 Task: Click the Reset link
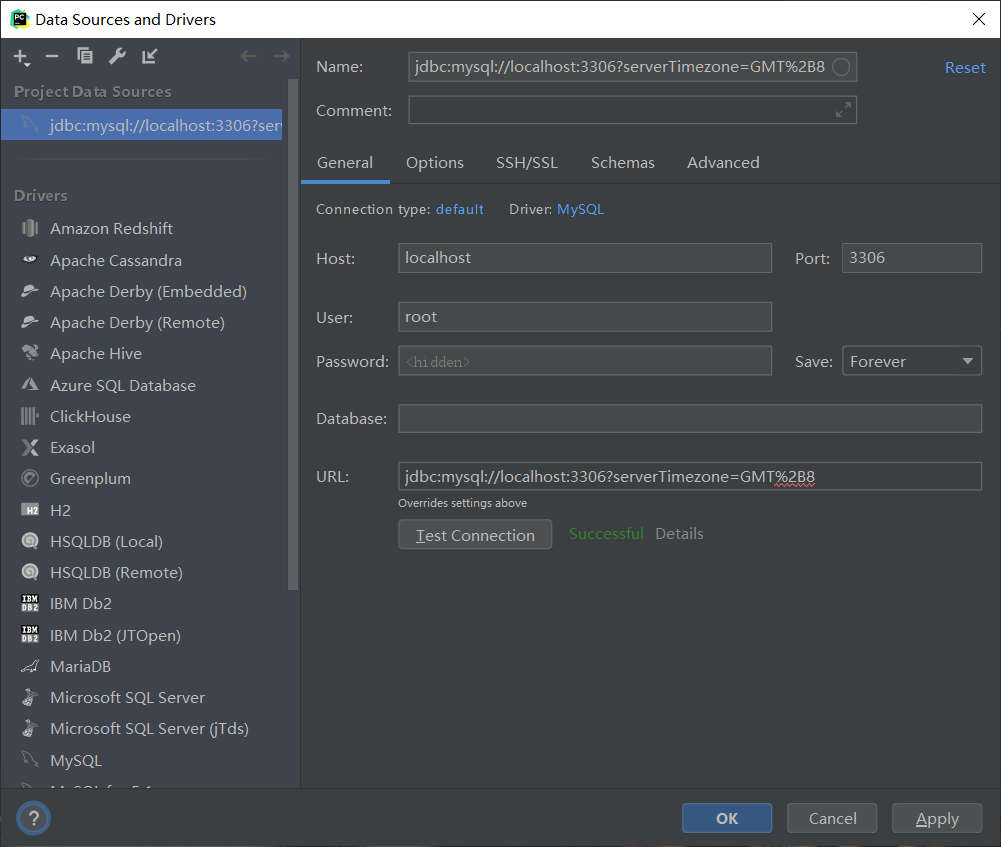pos(964,67)
